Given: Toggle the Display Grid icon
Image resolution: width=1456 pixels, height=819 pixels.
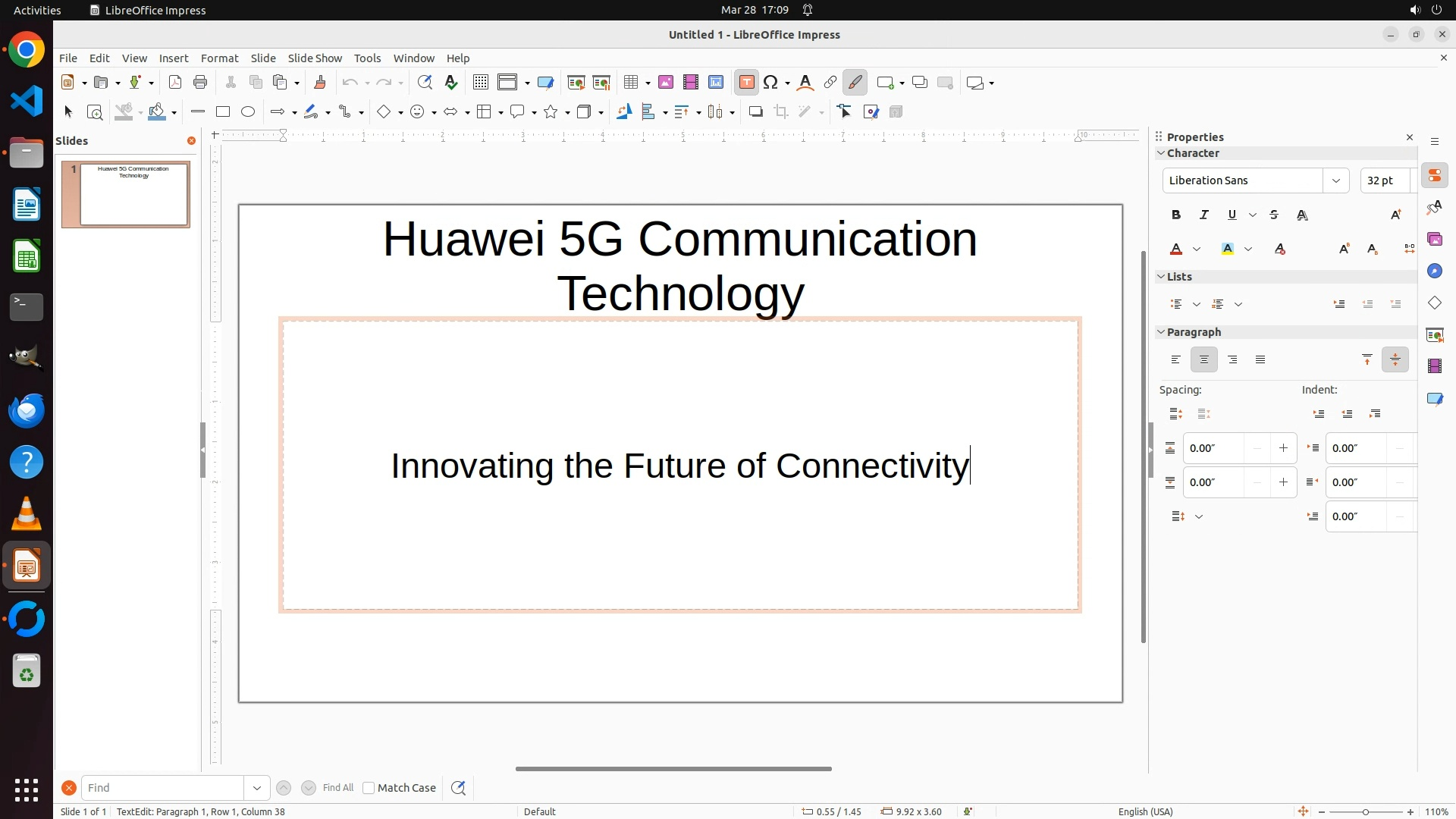Looking at the screenshot, I should tap(480, 83).
